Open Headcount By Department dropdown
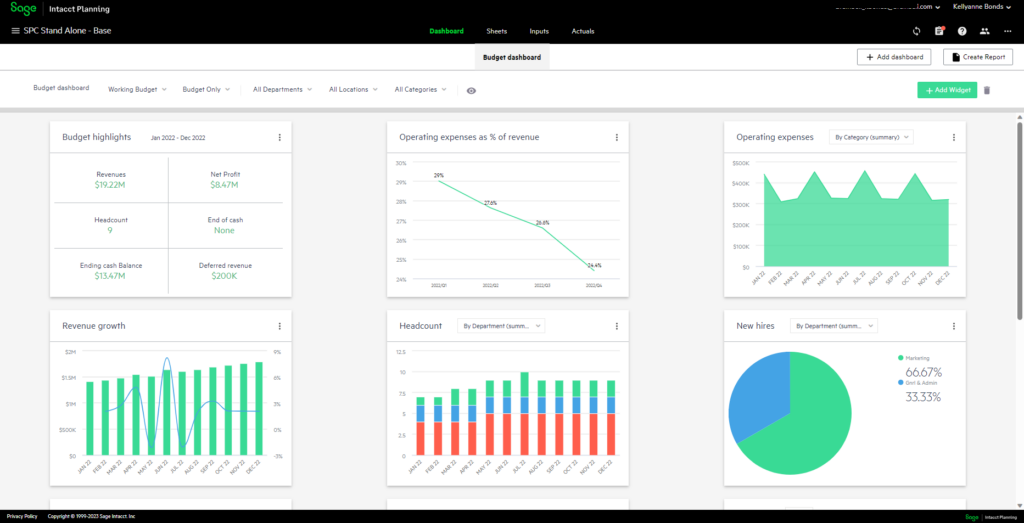Image resolution: width=1024 pixels, height=523 pixels. point(500,325)
